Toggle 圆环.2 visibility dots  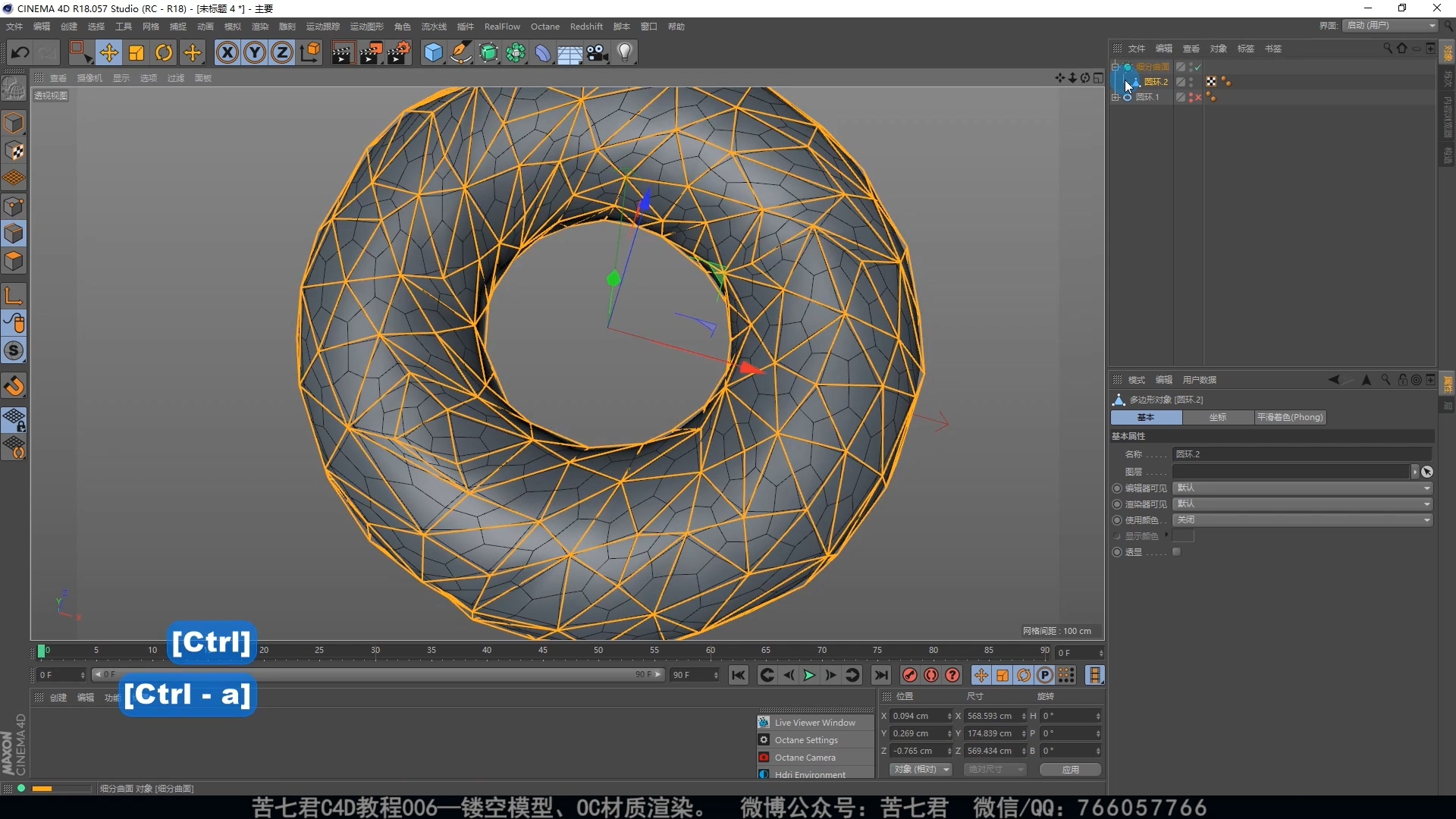tap(1191, 82)
